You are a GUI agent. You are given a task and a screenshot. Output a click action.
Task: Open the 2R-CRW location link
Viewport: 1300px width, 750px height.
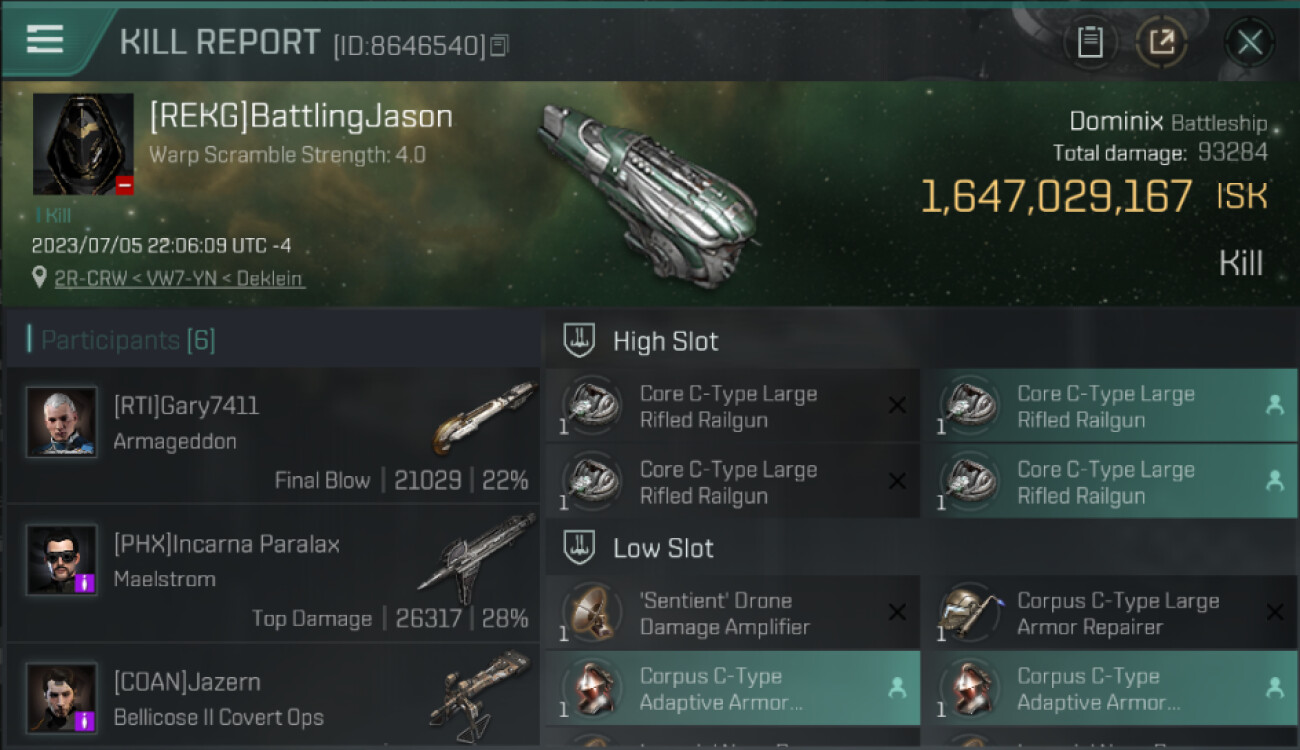(179, 279)
